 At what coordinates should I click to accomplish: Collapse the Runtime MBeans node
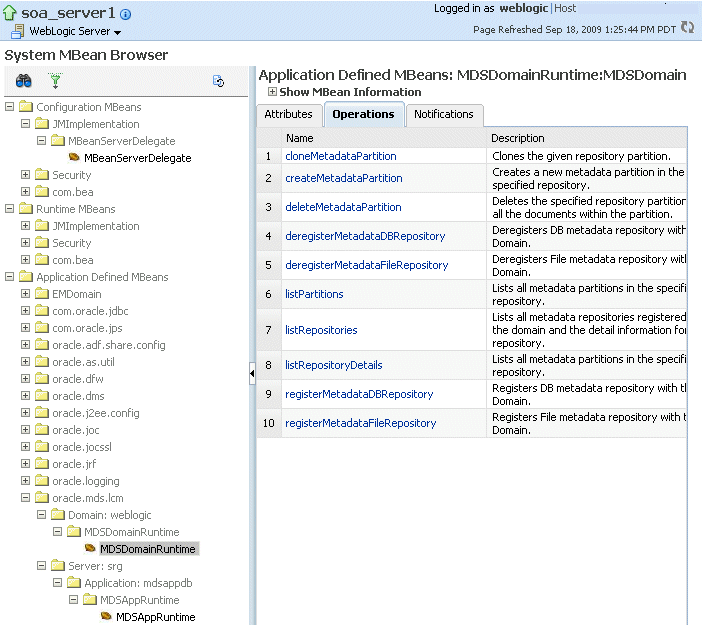tap(9, 209)
